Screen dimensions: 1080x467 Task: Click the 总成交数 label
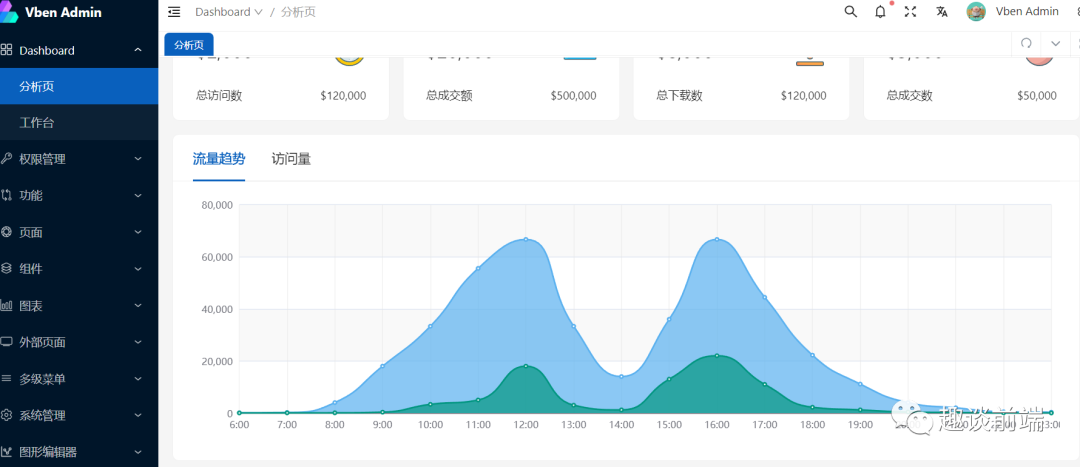click(x=909, y=96)
